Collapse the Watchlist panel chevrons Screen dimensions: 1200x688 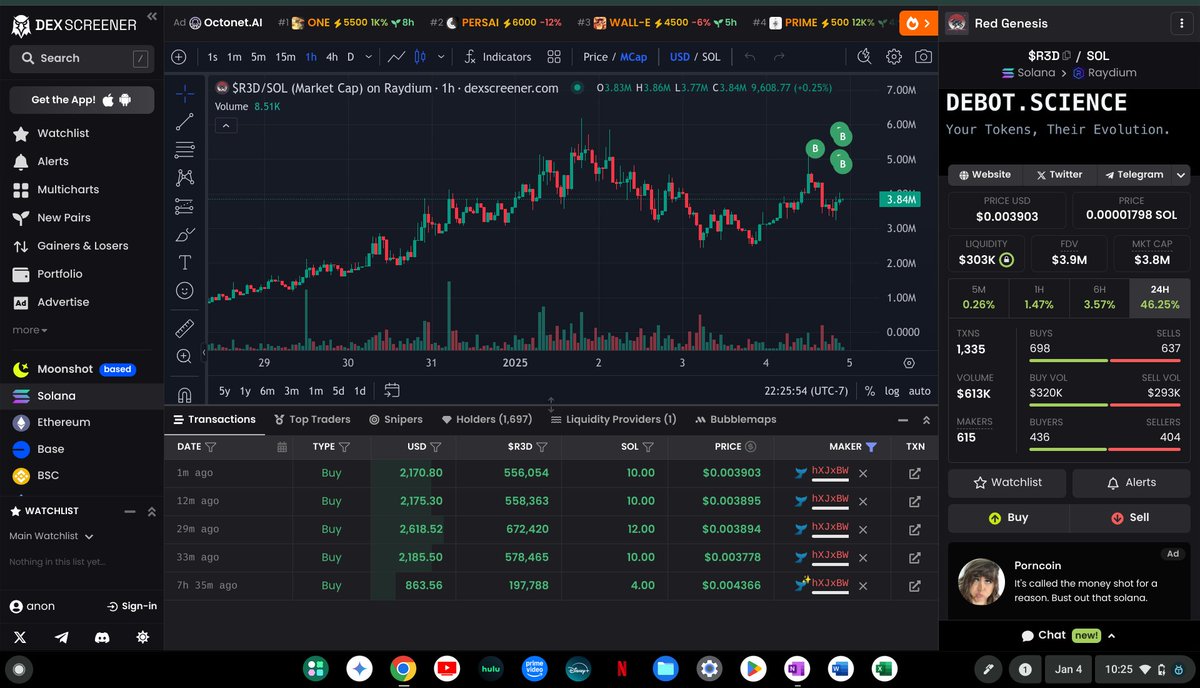tap(151, 511)
